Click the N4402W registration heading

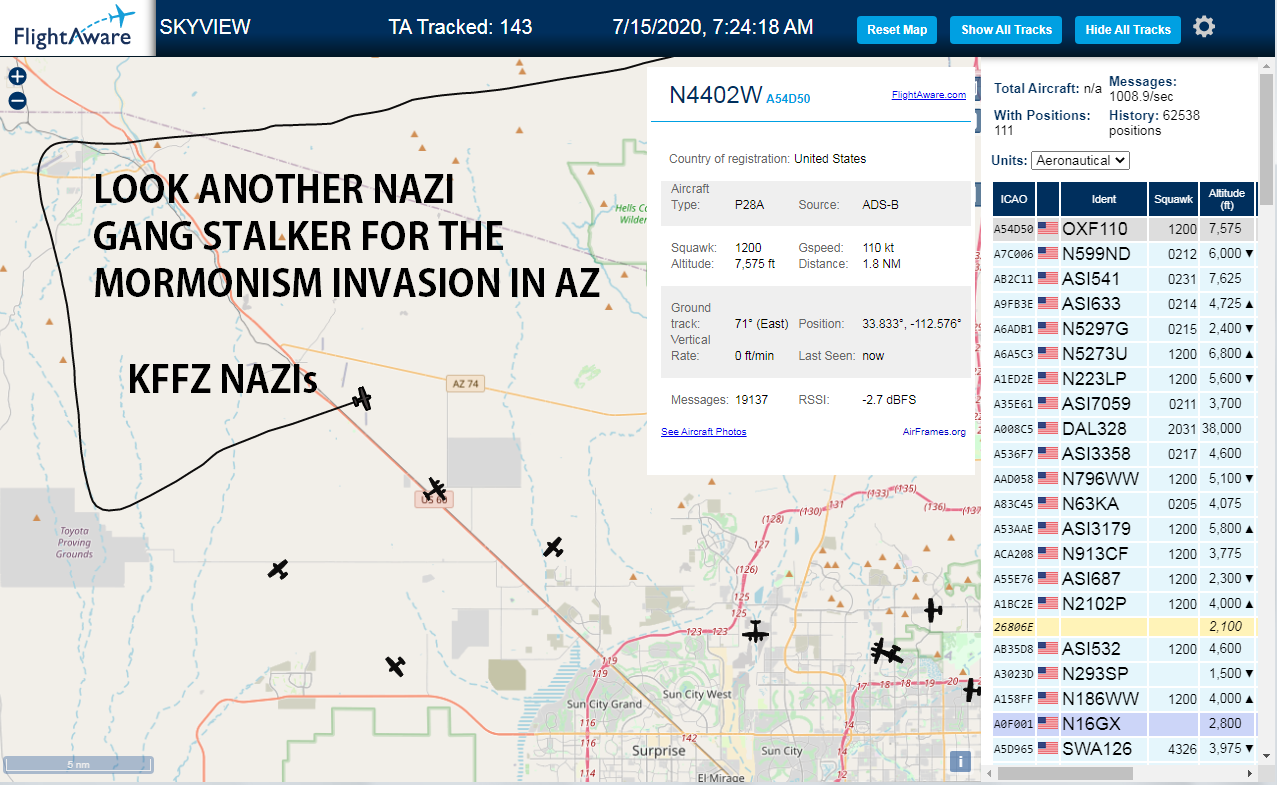coord(716,95)
